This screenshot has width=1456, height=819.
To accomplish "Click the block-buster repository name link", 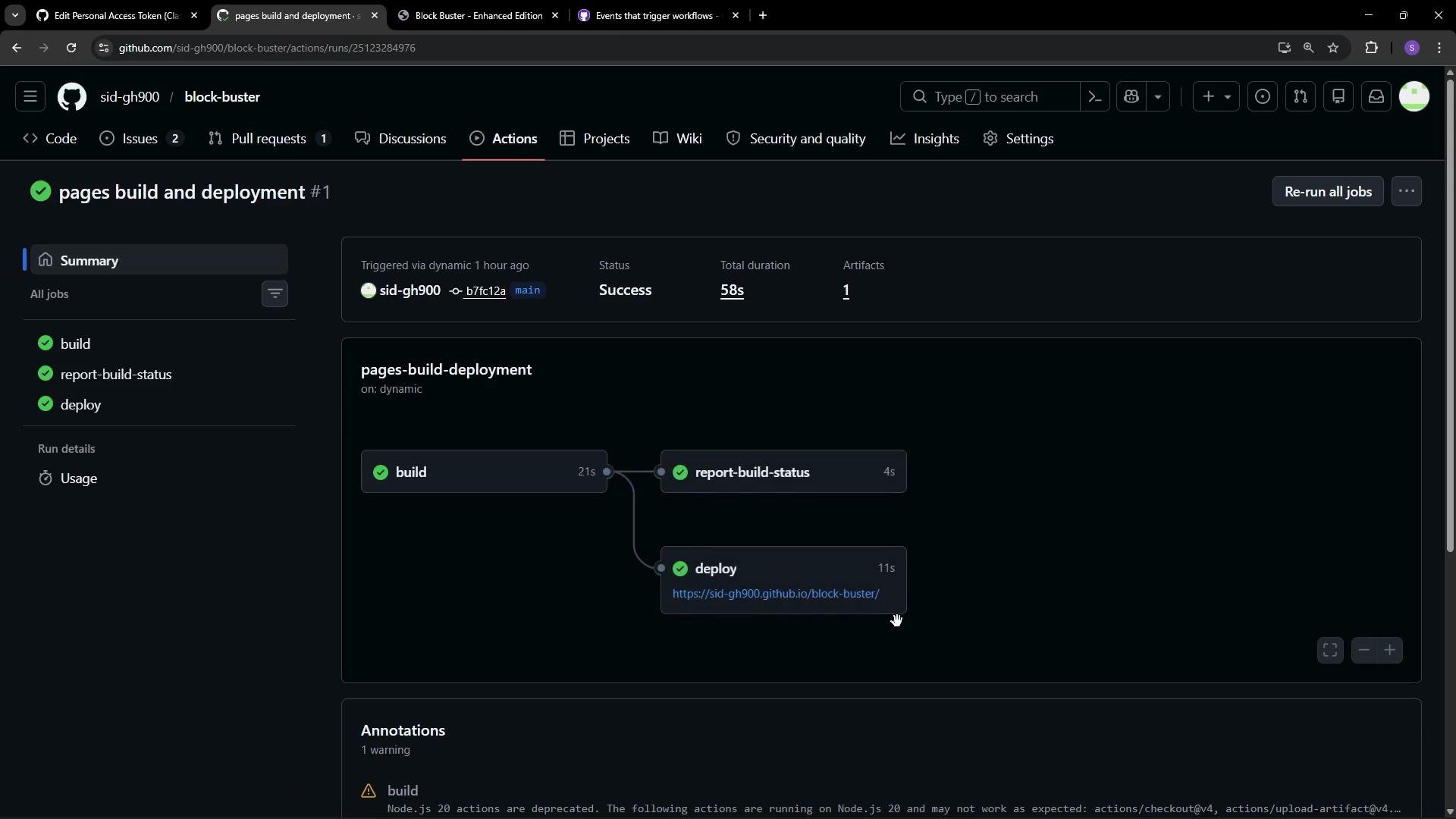I will 222,97.
